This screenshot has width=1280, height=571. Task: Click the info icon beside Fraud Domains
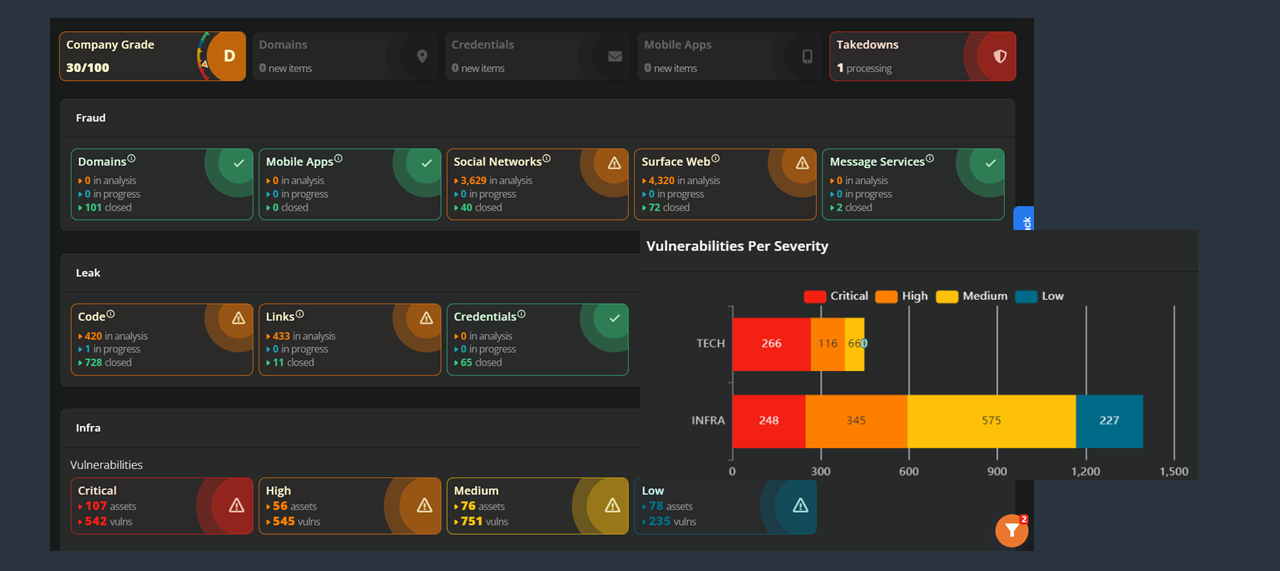131,159
